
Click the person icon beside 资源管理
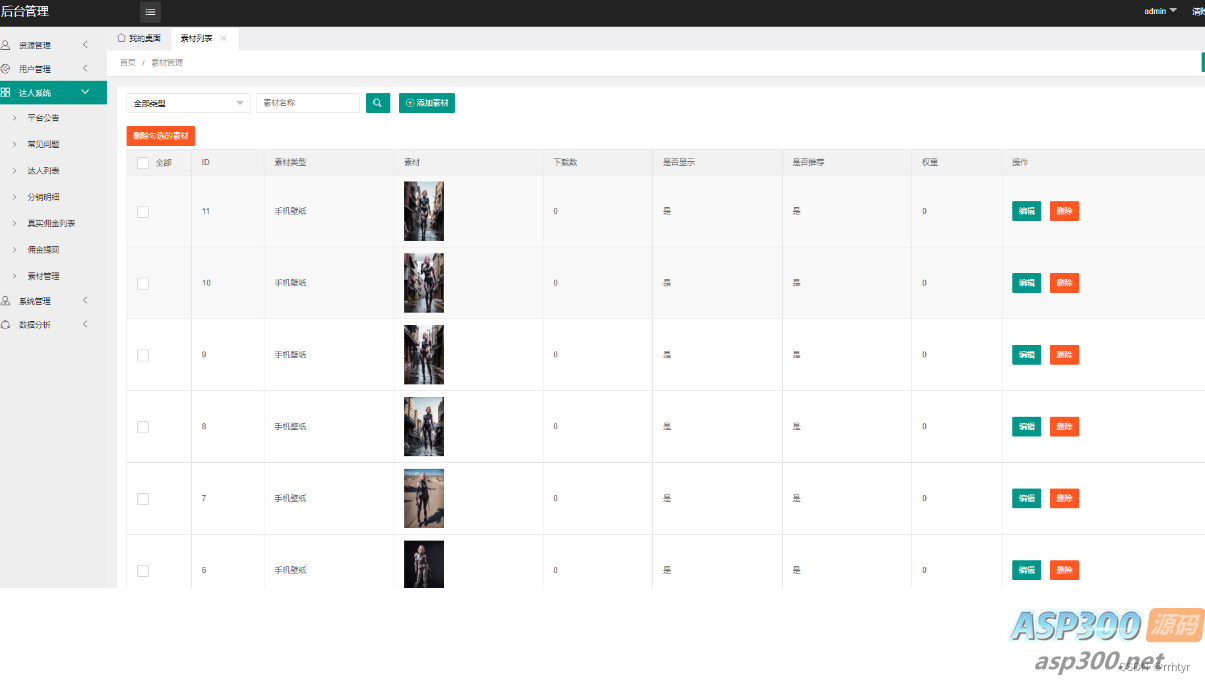click(x=6, y=45)
